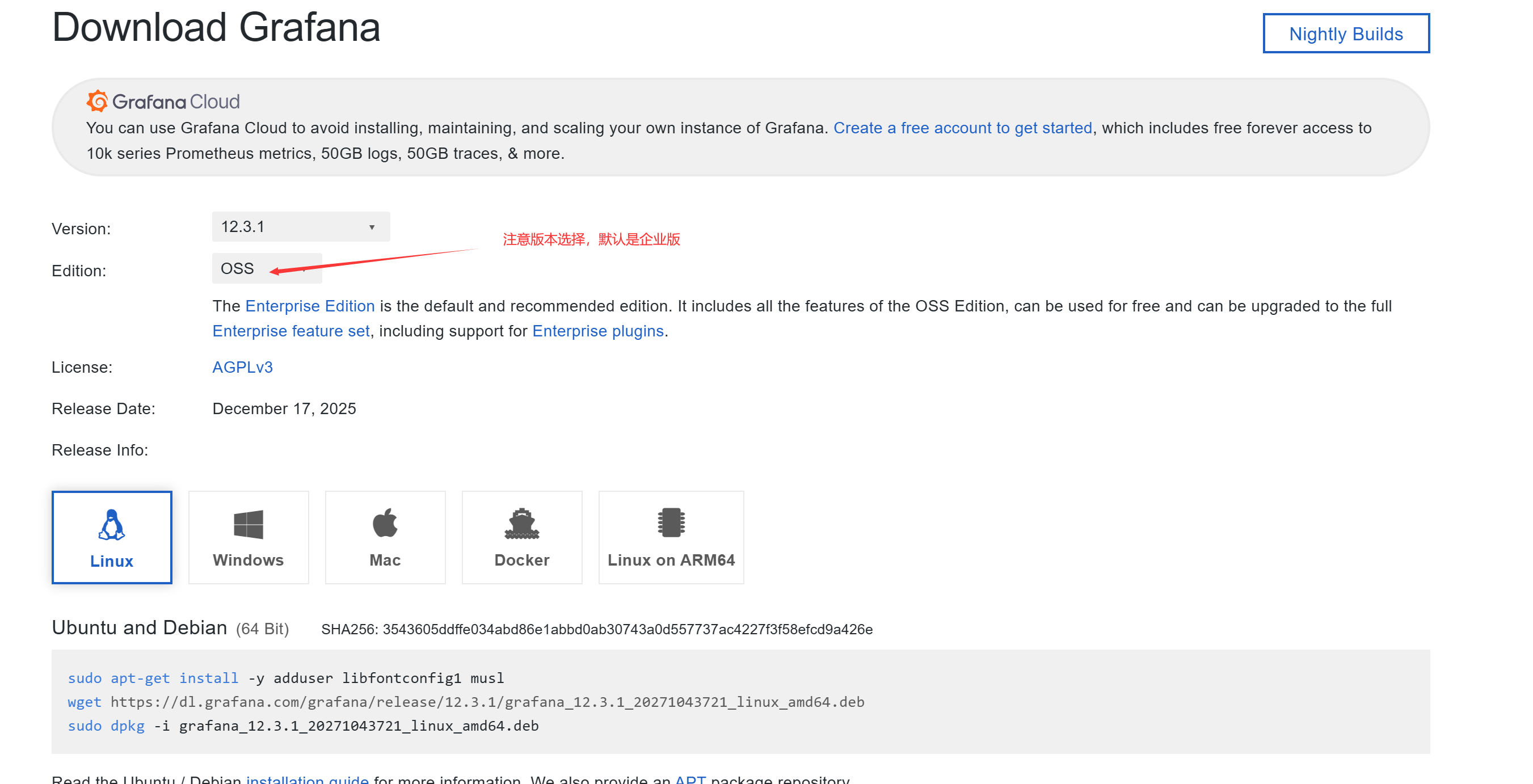
Task: Select the Mac tab label
Action: (x=385, y=560)
